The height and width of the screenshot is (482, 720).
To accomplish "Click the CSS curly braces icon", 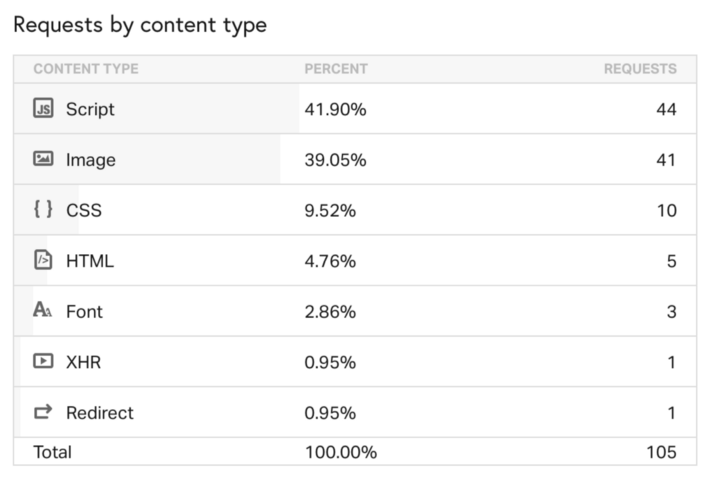I will click(x=43, y=209).
